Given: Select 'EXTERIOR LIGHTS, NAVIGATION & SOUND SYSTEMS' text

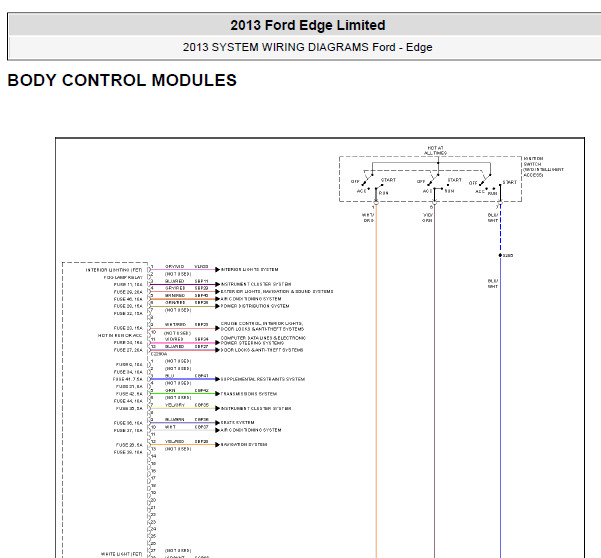Looking at the screenshot, I should point(277,291).
